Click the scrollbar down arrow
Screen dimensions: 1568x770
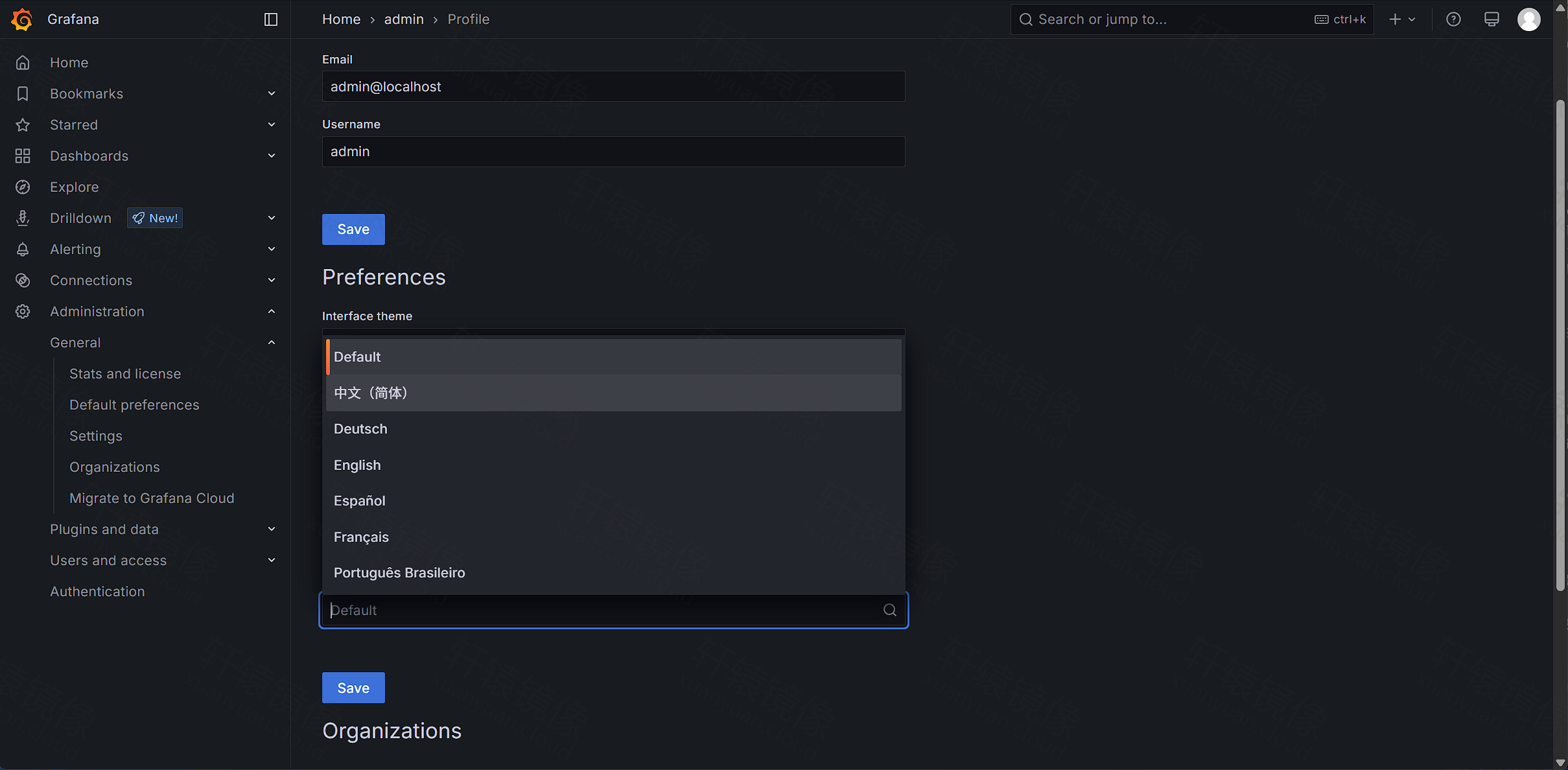(1560, 762)
